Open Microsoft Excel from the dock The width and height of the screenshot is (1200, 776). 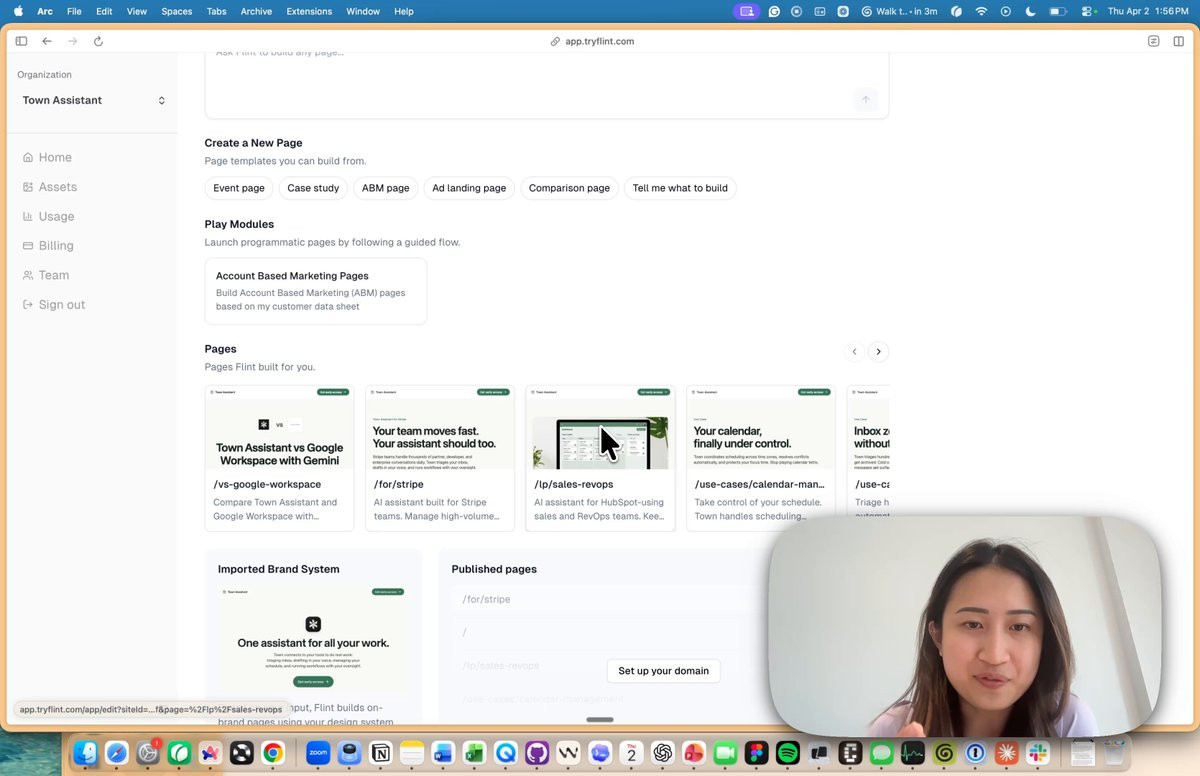(474, 753)
